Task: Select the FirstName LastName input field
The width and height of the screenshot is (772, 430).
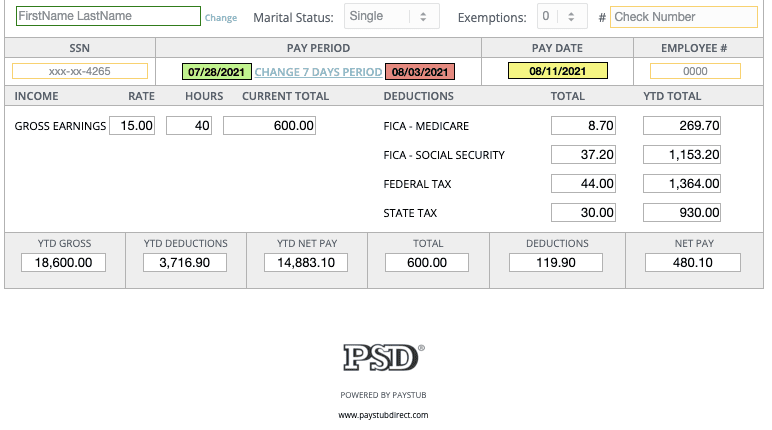Action: [108, 17]
